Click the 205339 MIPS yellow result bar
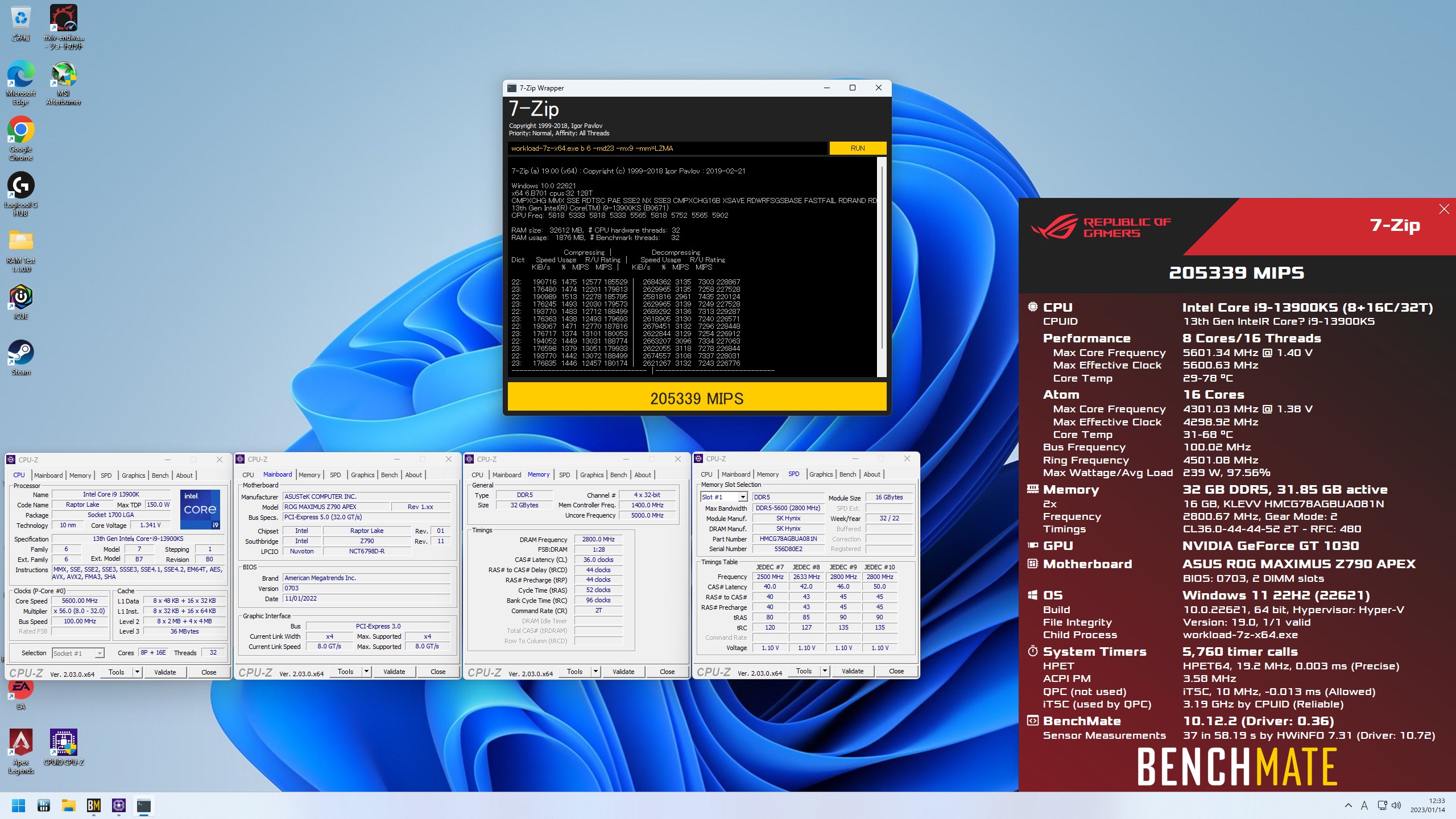 [x=697, y=397]
